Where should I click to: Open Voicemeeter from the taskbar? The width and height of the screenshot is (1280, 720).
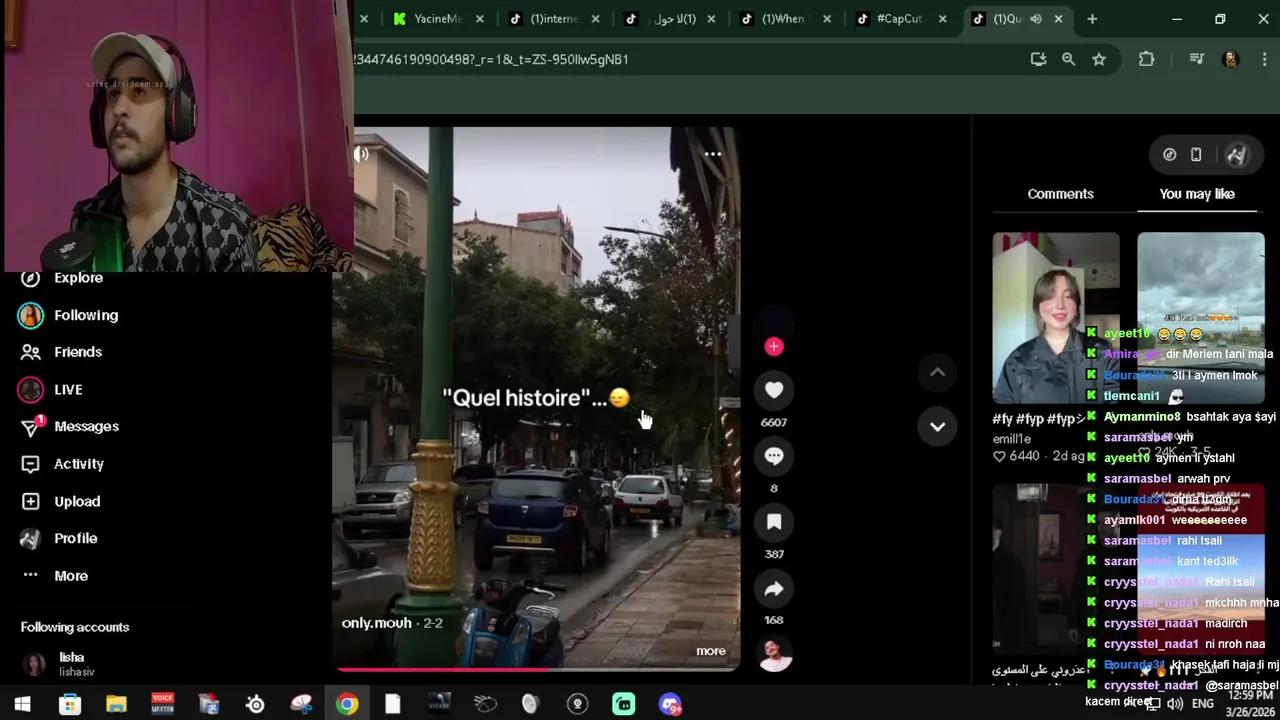[x=162, y=704]
